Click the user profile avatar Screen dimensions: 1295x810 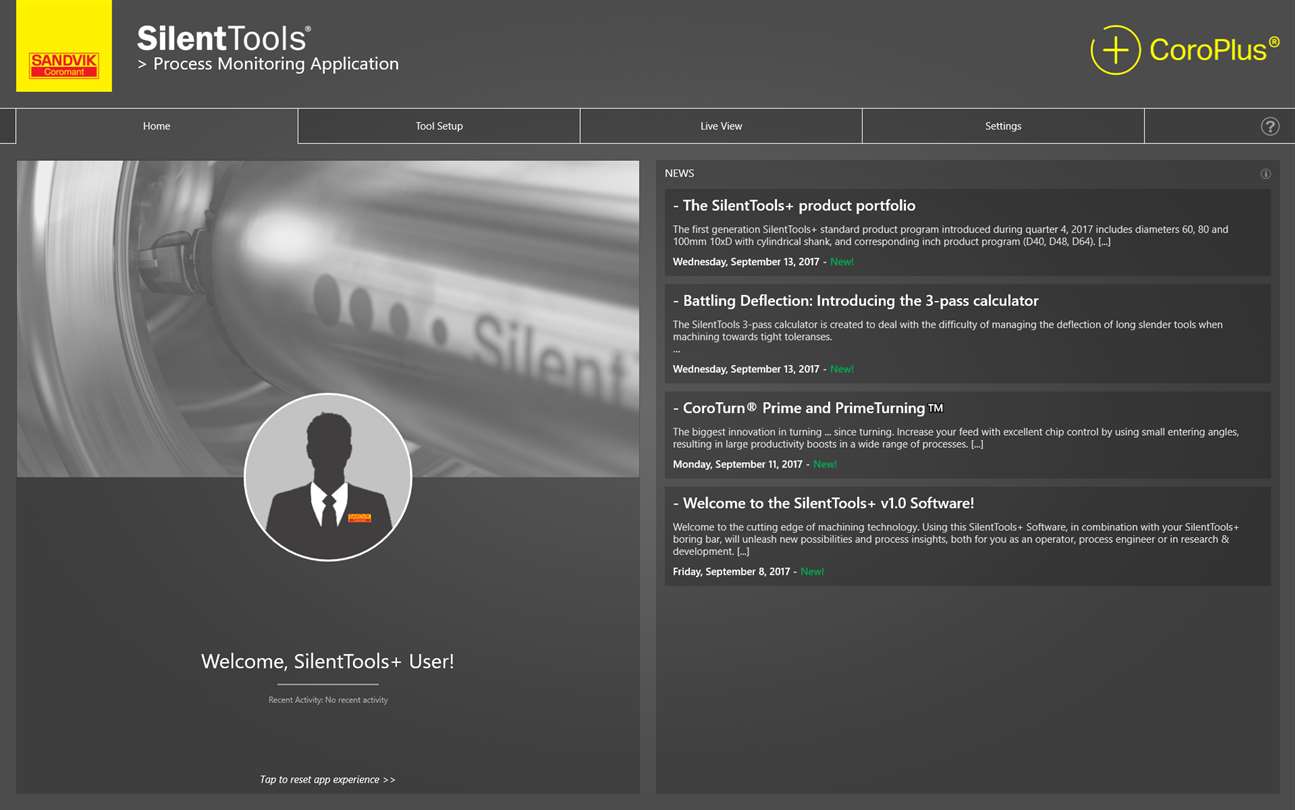[x=328, y=477]
